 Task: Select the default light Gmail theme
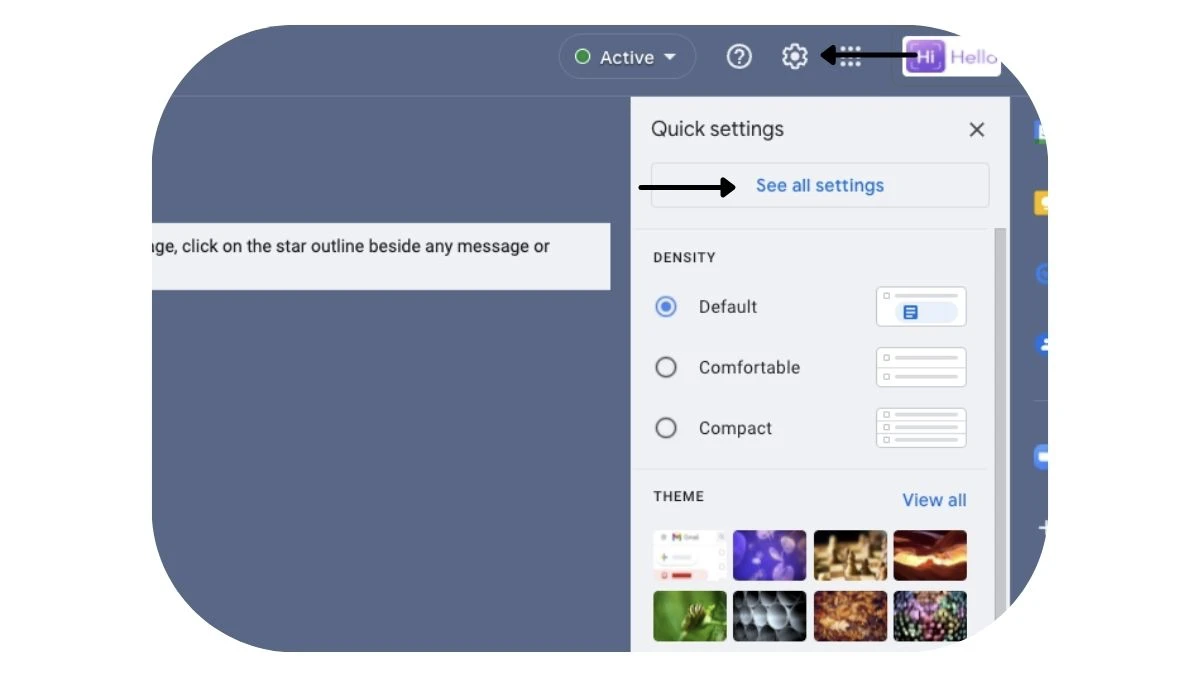pyautogui.click(x=690, y=555)
